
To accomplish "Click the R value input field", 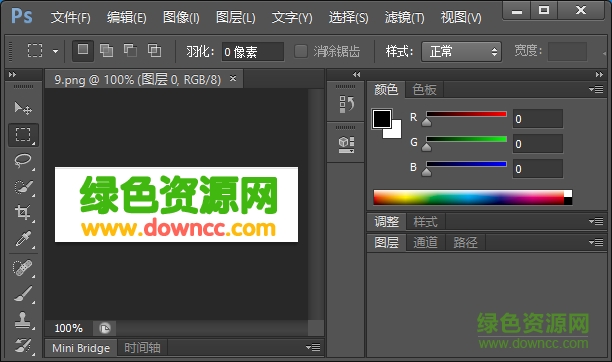I will click(537, 119).
